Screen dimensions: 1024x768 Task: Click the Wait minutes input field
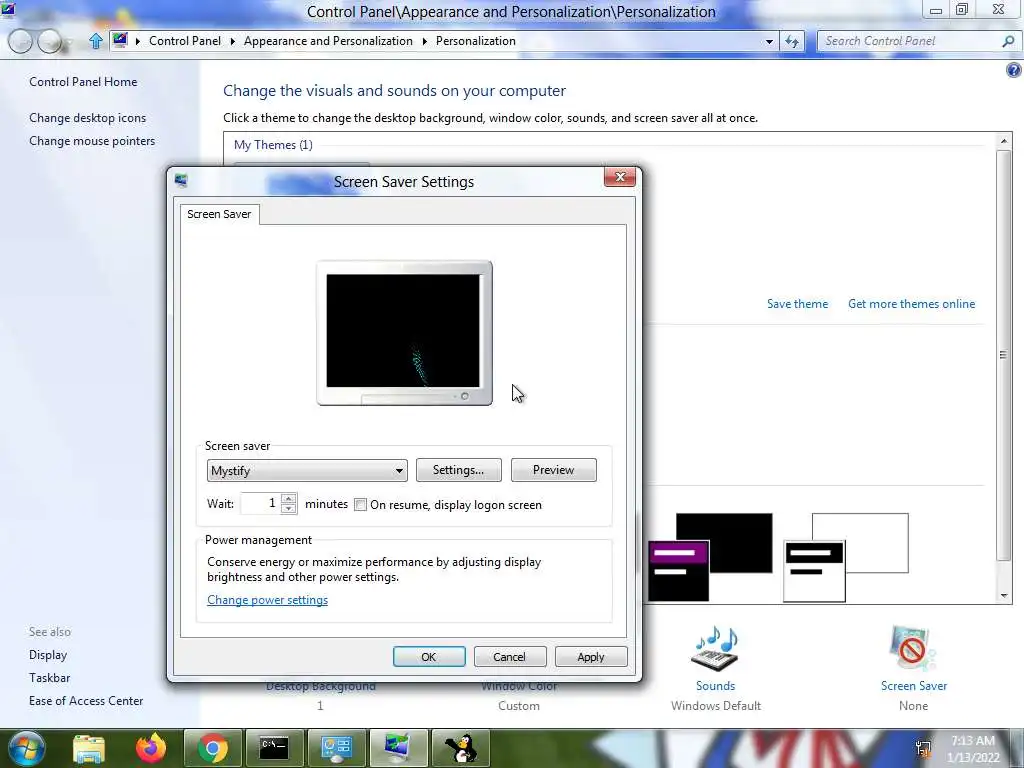pos(261,504)
